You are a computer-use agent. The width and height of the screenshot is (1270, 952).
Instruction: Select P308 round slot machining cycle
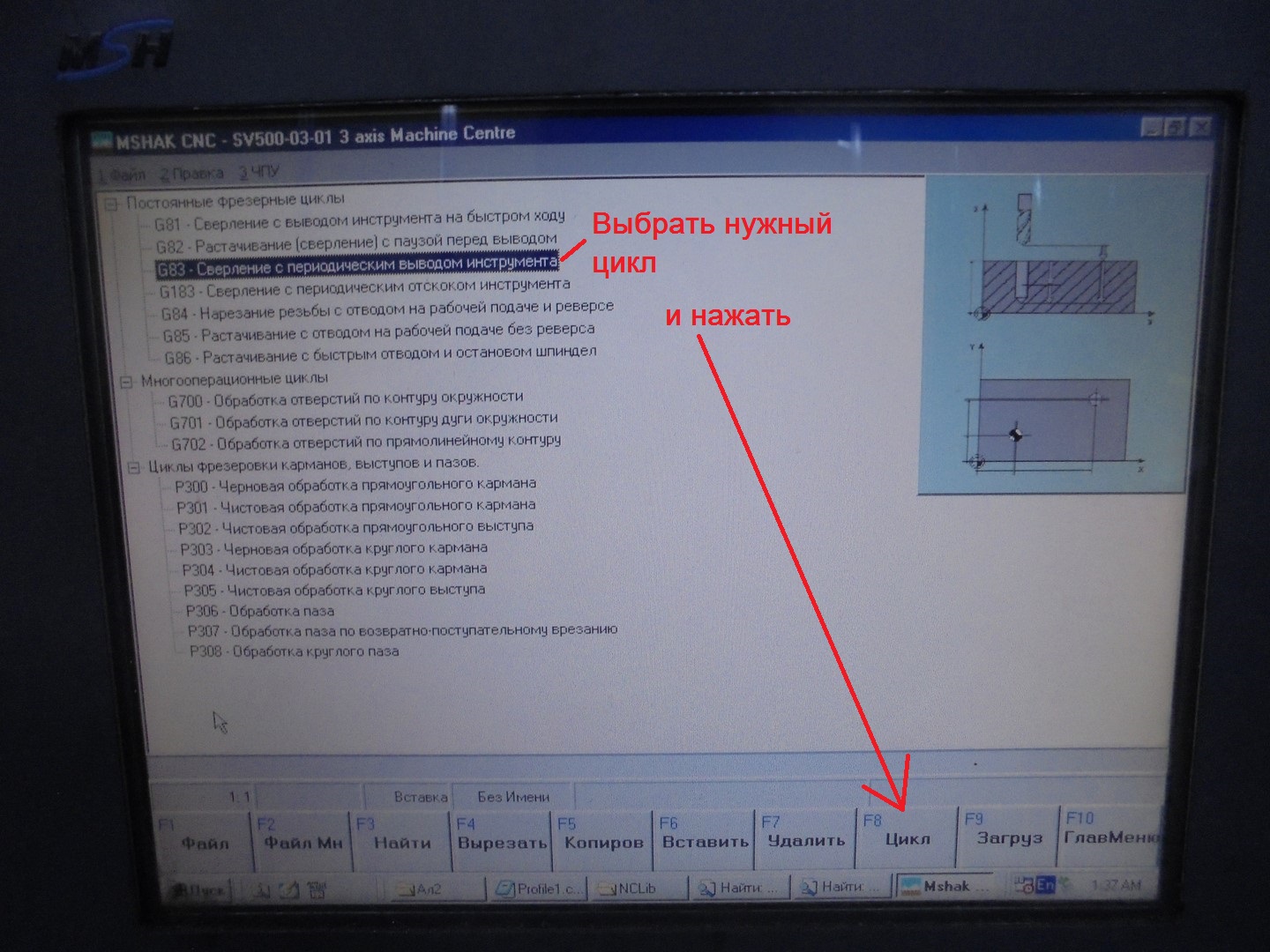[295, 651]
